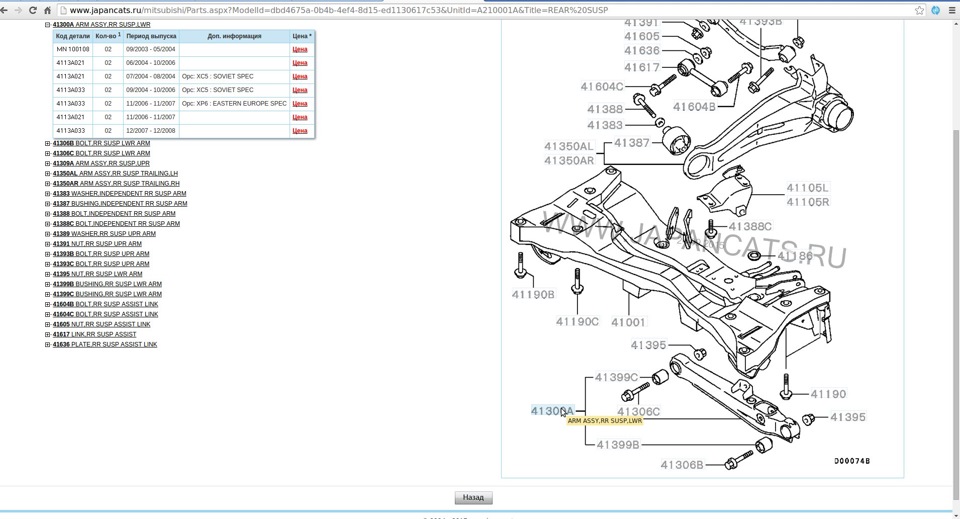This screenshot has height=519, width=960.
Task: Click price link for 09/2004 - 10/2006 row
Action: point(299,90)
